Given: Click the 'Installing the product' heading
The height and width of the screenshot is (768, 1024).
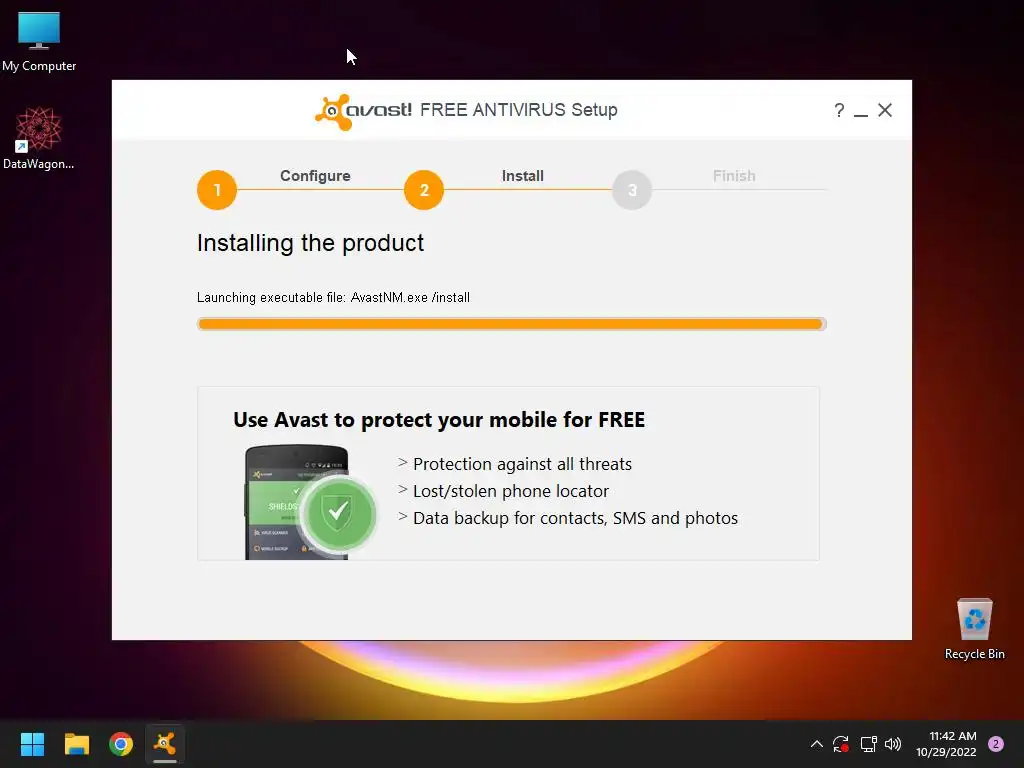Looking at the screenshot, I should pyautogui.click(x=310, y=244).
